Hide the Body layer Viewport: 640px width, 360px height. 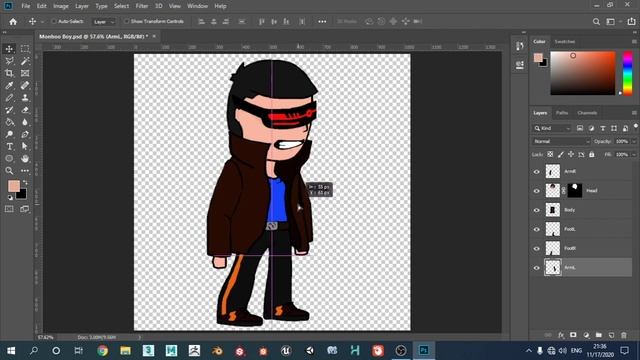pyautogui.click(x=537, y=210)
